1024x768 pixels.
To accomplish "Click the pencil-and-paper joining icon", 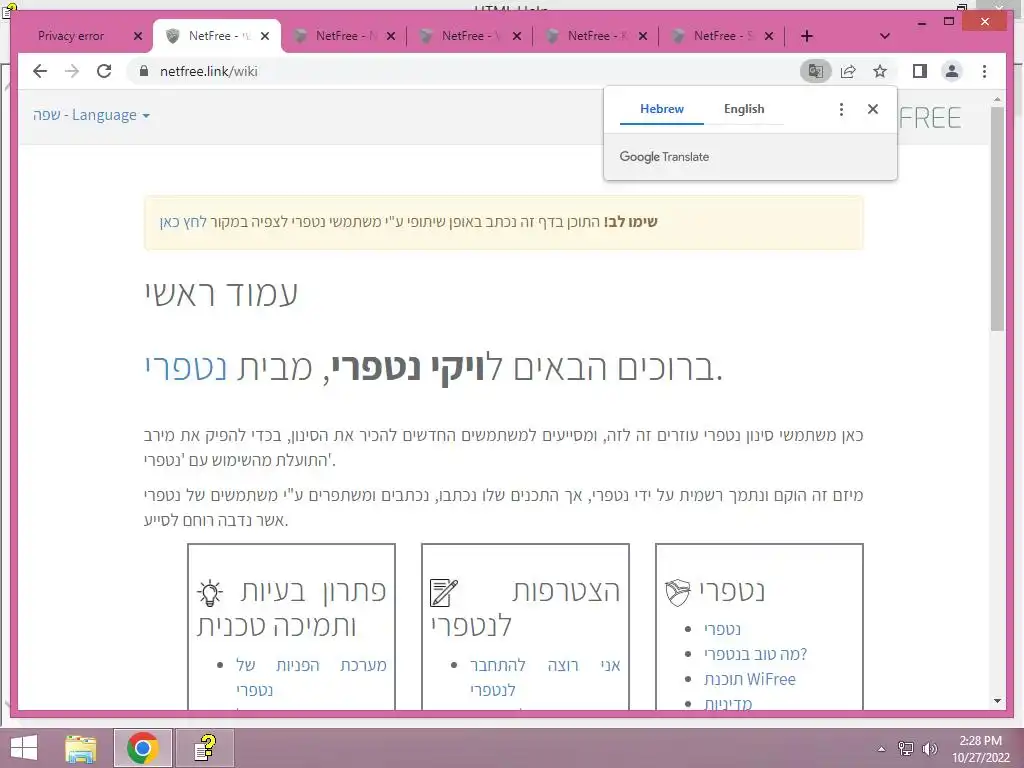I will 444,592.
